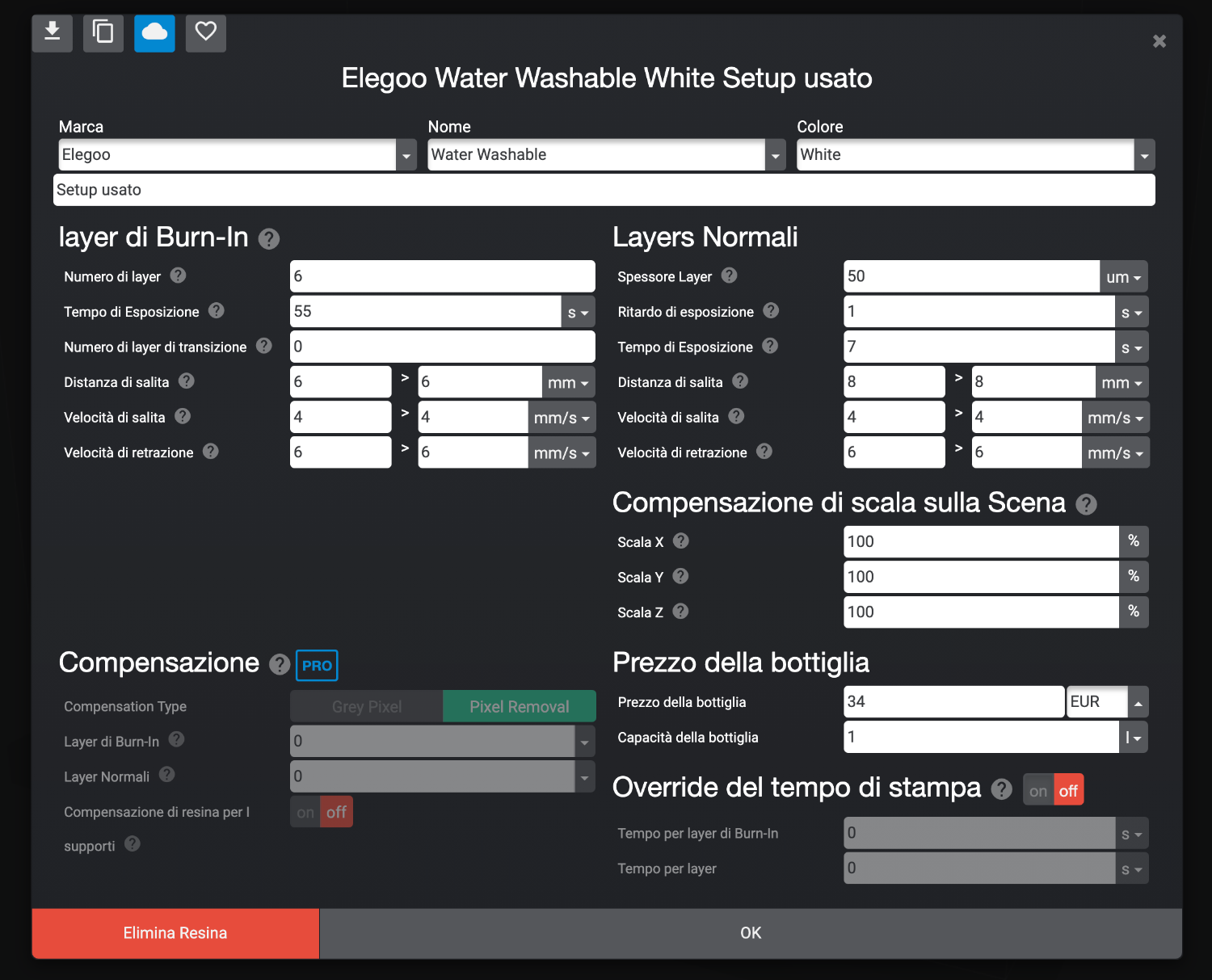Open the Marca brand dropdown arrow

tap(406, 155)
